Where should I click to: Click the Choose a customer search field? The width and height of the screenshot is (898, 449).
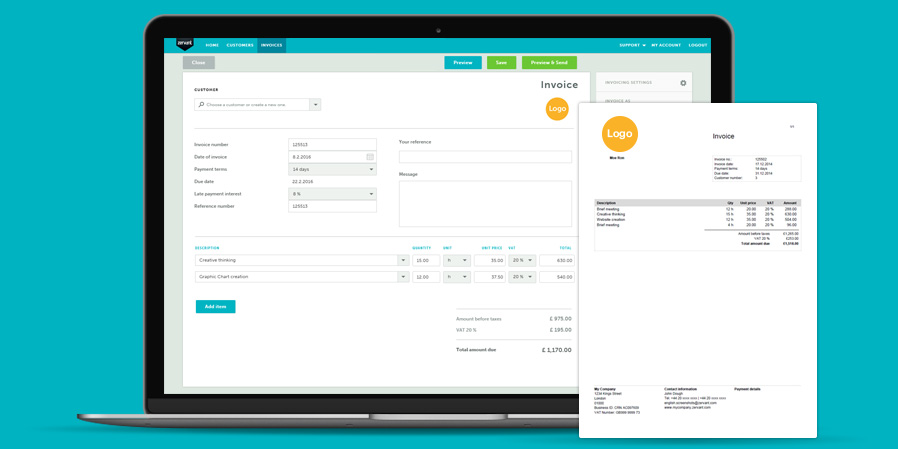tap(252, 105)
